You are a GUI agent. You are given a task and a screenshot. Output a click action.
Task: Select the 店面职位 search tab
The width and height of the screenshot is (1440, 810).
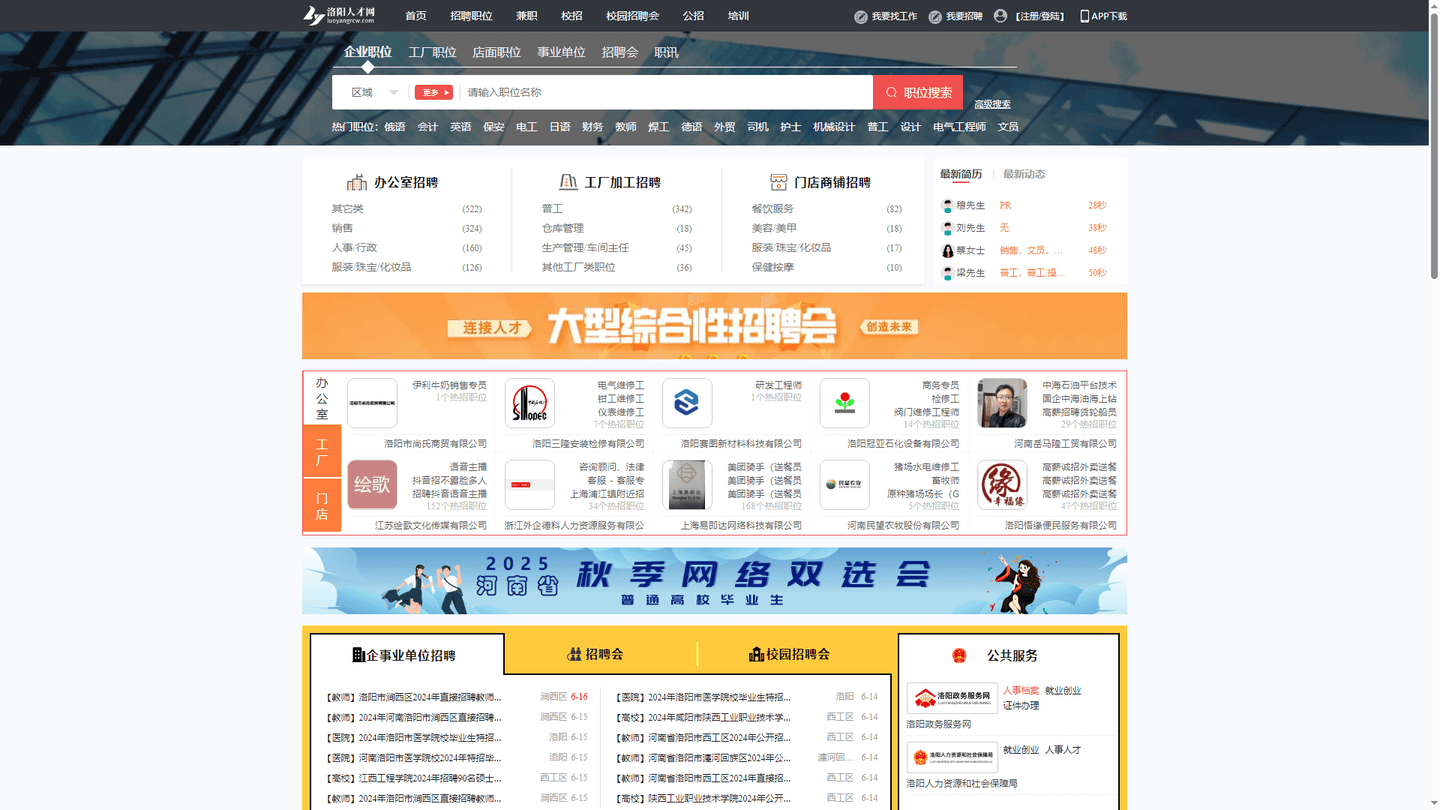[496, 52]
